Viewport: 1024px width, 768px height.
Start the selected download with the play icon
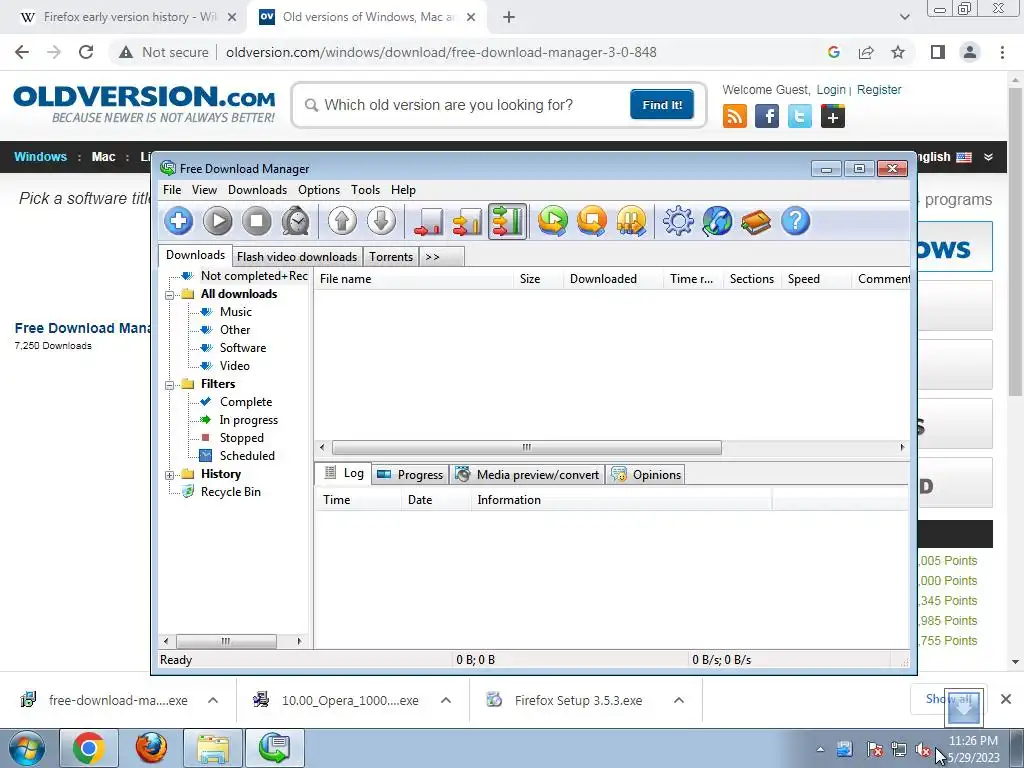(217, 221)
